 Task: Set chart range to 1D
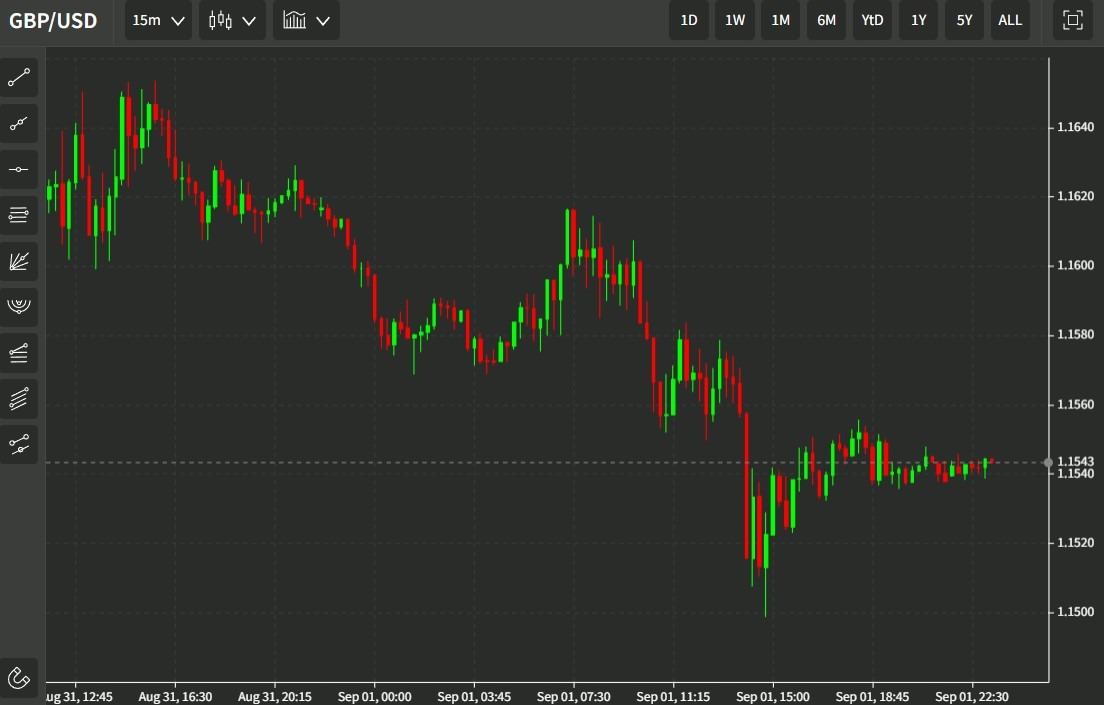689,20
